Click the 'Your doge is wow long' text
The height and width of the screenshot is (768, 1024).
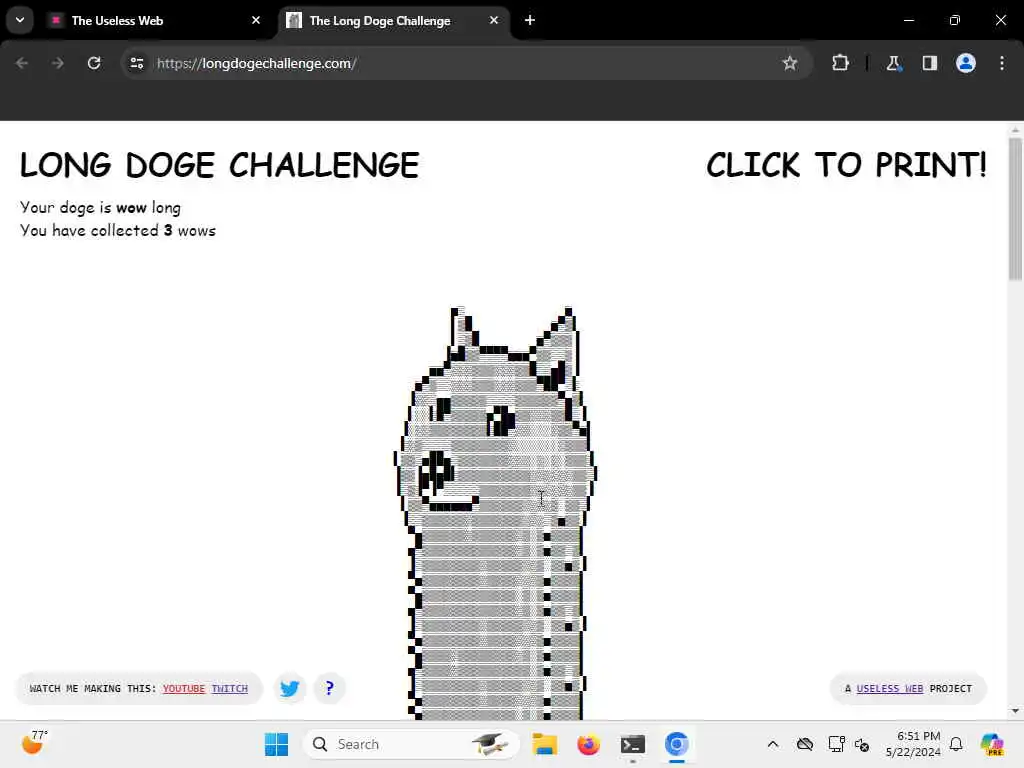[x=100, y=208]
